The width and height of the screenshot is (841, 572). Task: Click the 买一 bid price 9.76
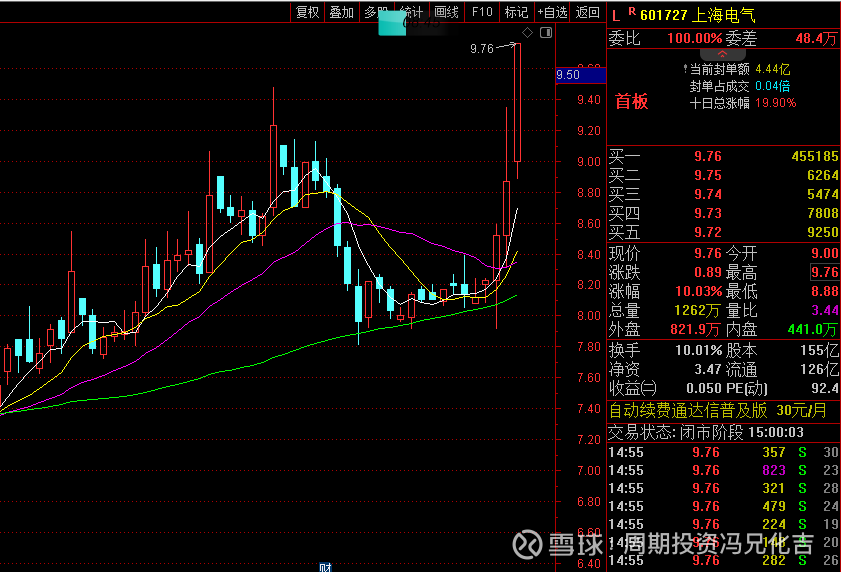tap(708, 156)
